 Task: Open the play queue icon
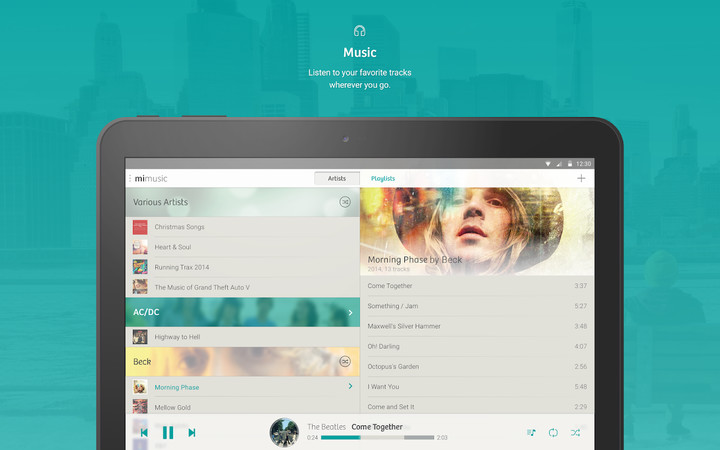click(x=531, y=433)
